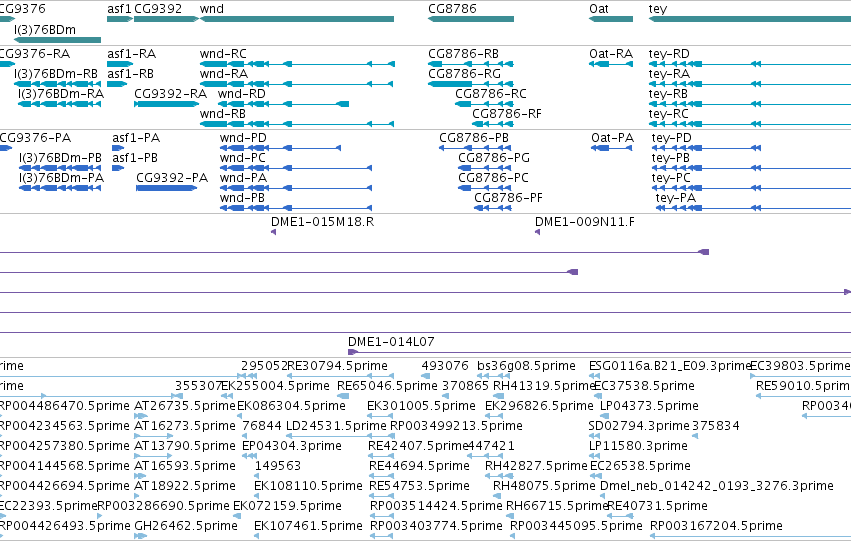Screen dimensions: 851x541
Task: Select the CG9392-PA protein bar
Action: [167, 188]
